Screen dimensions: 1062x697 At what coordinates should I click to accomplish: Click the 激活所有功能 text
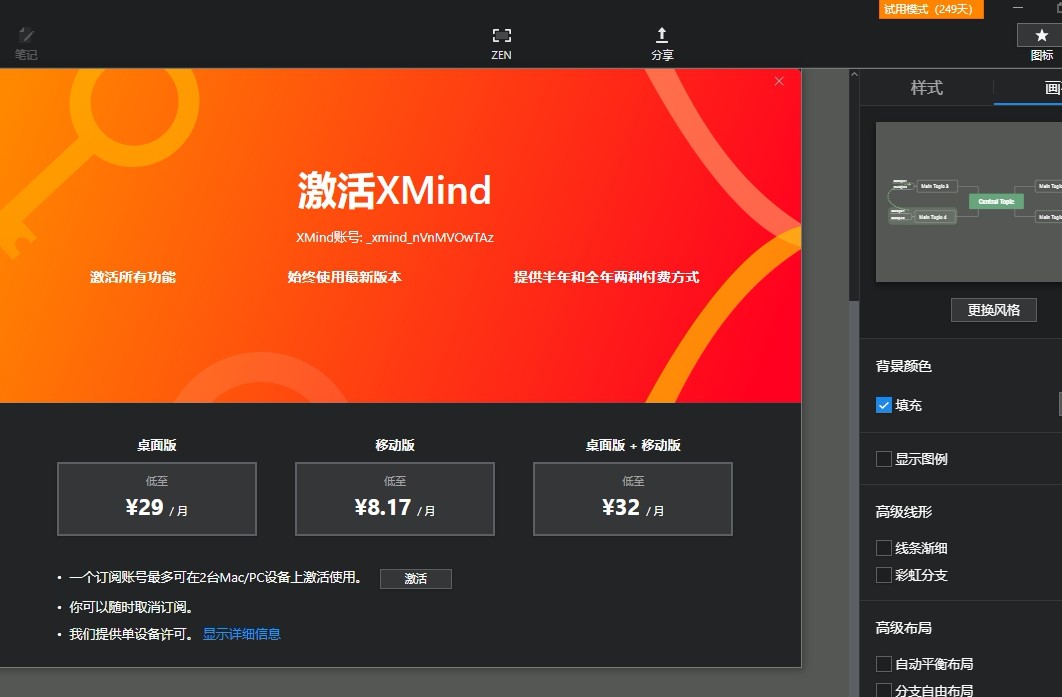133,277
